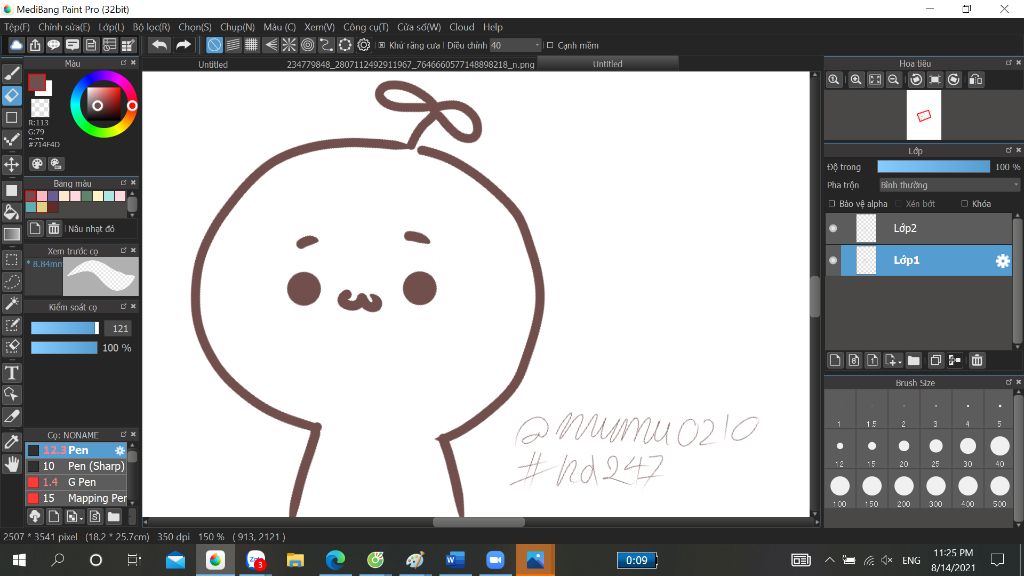Click the foreground brown color swatch
This screenshot has height=576, width=1024.
(37, 82)
